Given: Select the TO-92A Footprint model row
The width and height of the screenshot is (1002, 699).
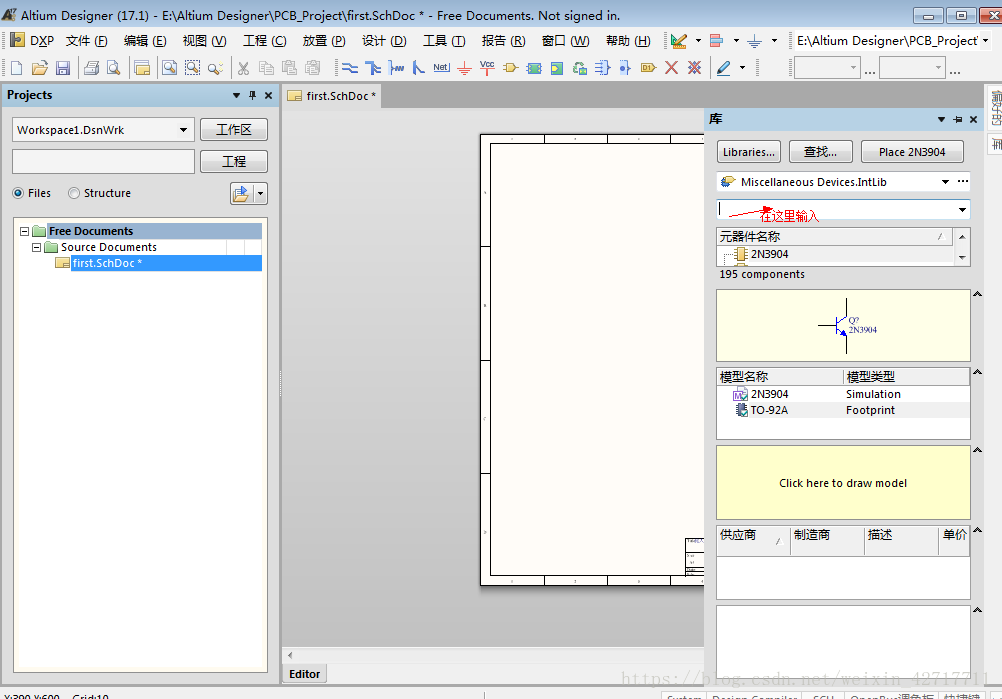Looking at the screenshot, I should tap(843, 410).
